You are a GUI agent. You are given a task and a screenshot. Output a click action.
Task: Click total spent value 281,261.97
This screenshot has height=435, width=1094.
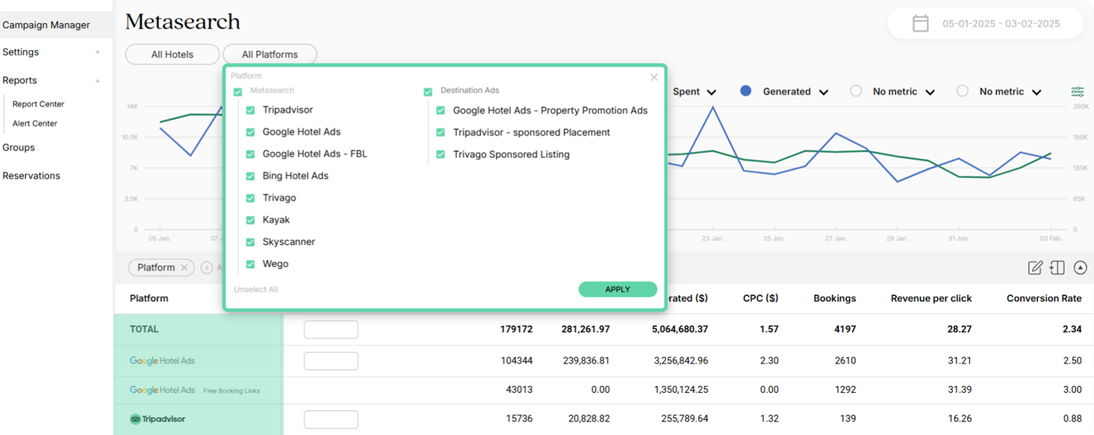[x=585, y=329]
